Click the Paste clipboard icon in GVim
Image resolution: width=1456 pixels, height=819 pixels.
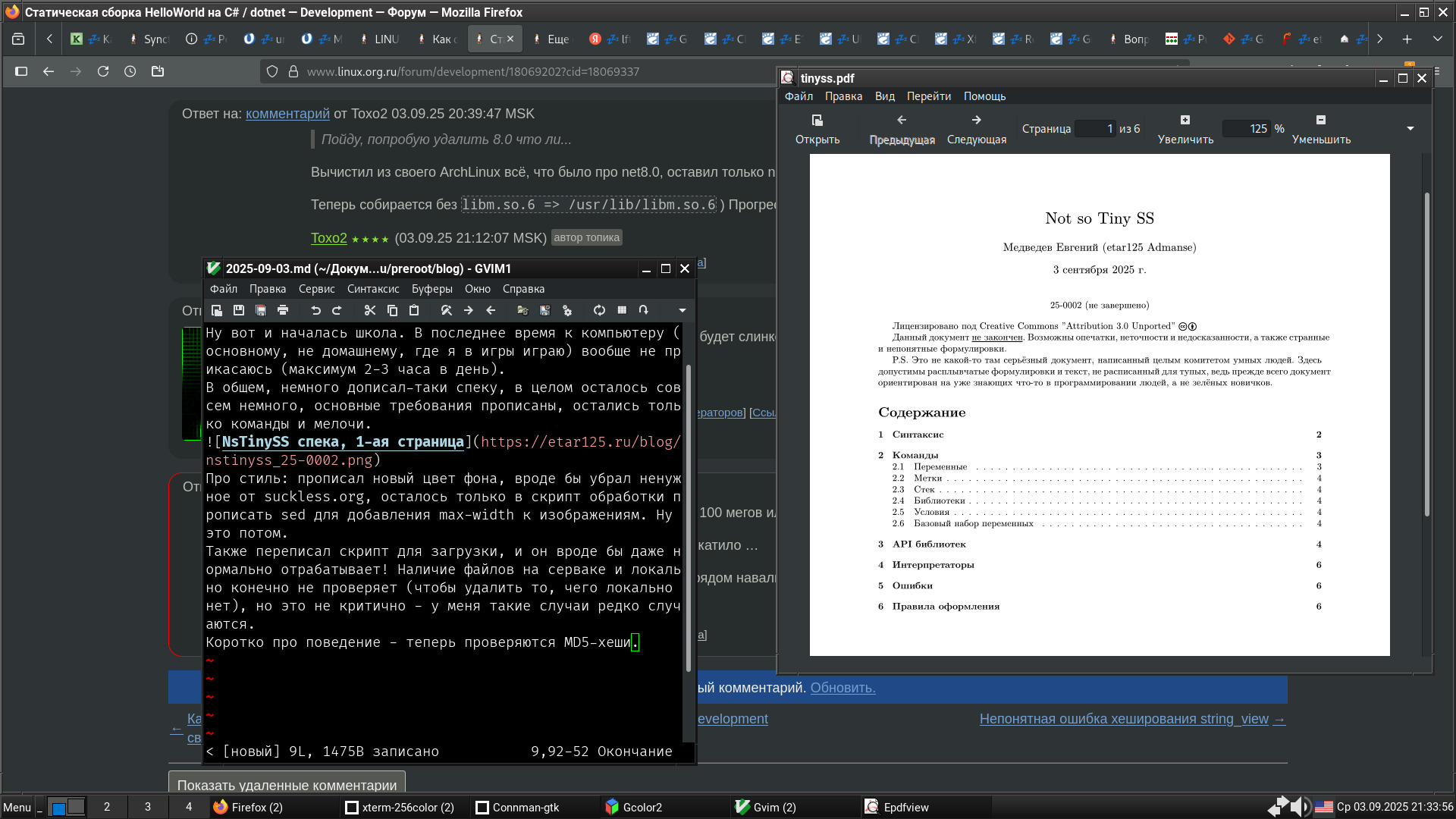point(414,310)
